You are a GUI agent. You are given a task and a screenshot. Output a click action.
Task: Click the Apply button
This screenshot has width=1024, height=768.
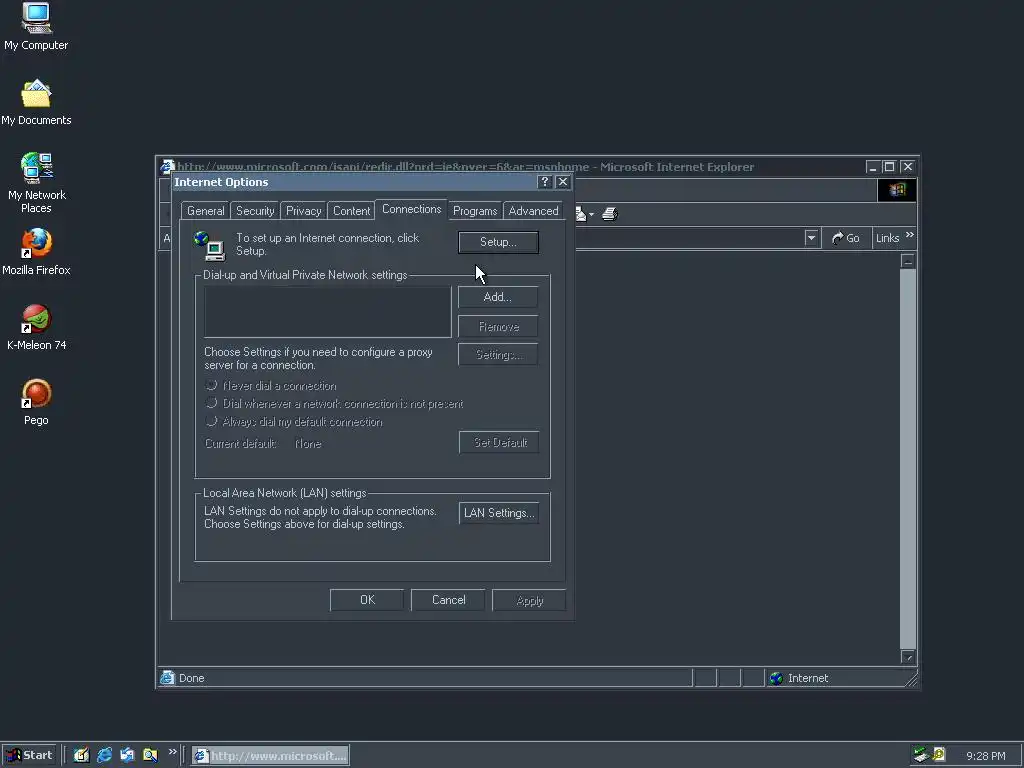click(529, 600)
